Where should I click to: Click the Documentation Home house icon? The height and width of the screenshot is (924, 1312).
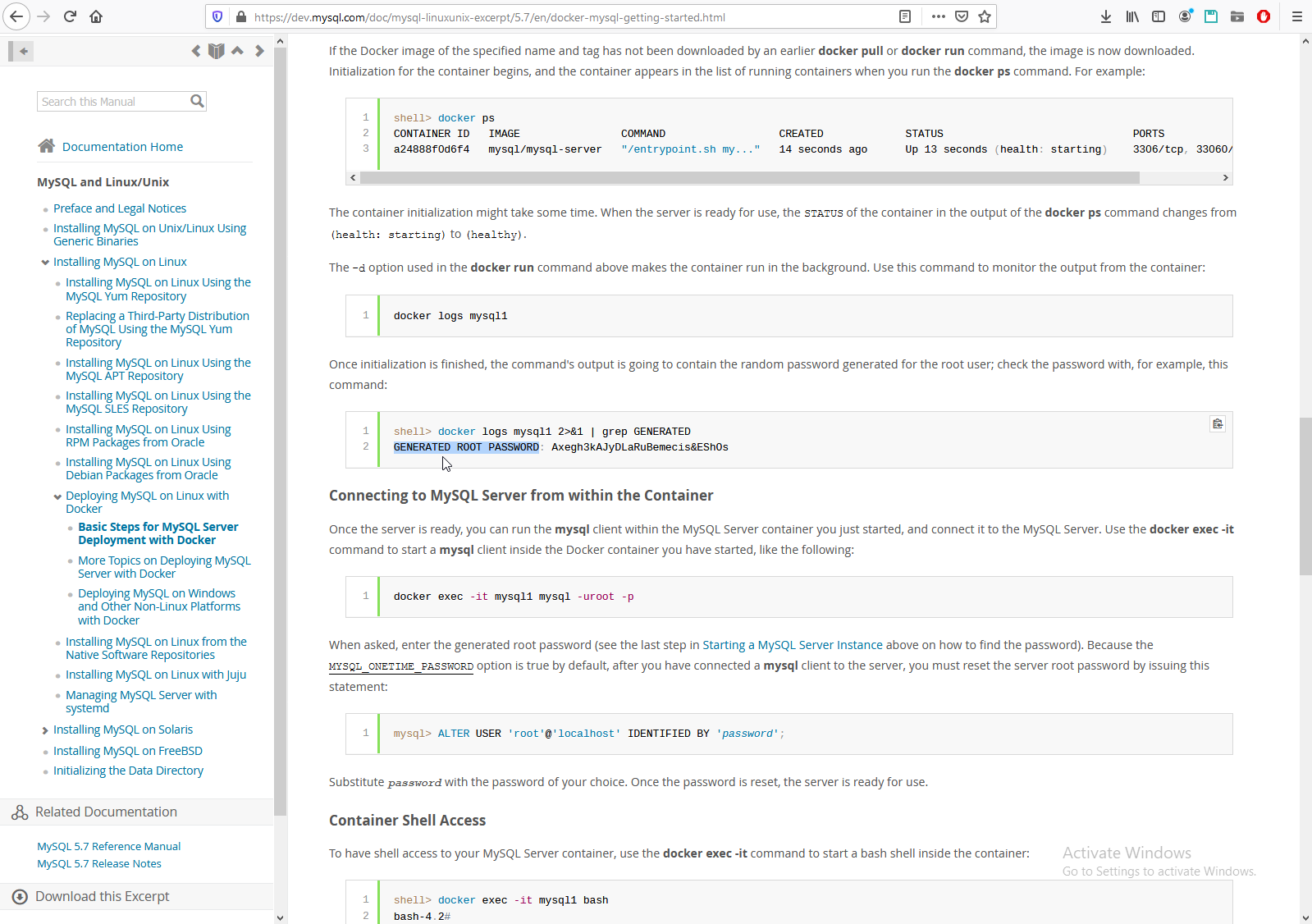coord(47,146)
